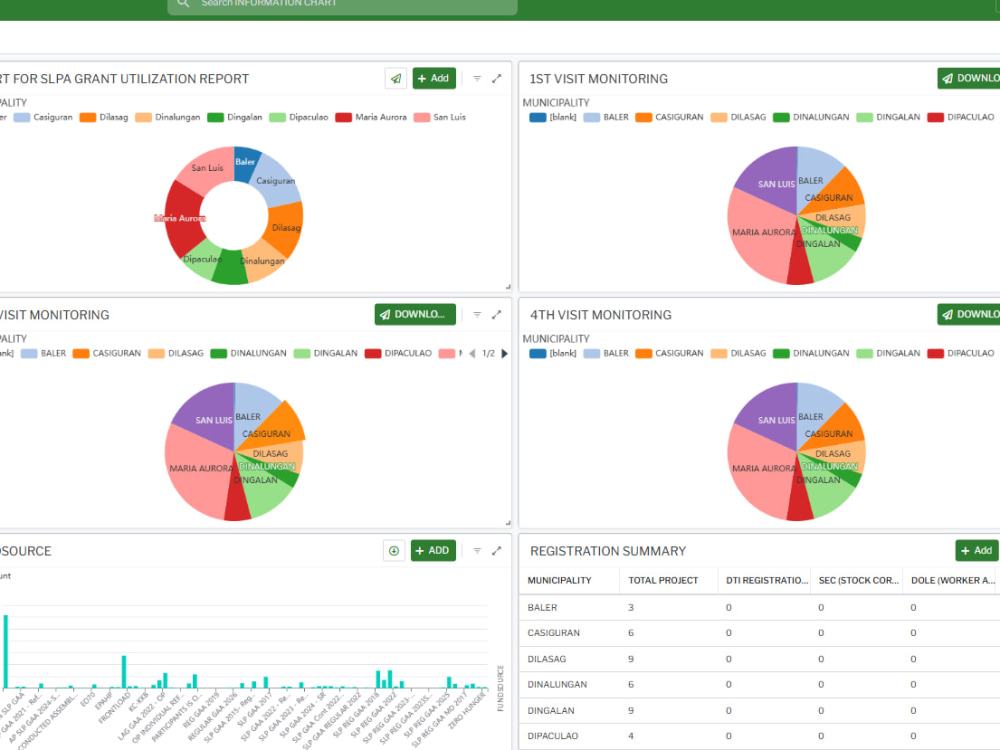Click MARIA AURORA slice in 4th Visit Monitoring pie
The height and width of the screenshot is (750, 1000).
pos(759,472)
